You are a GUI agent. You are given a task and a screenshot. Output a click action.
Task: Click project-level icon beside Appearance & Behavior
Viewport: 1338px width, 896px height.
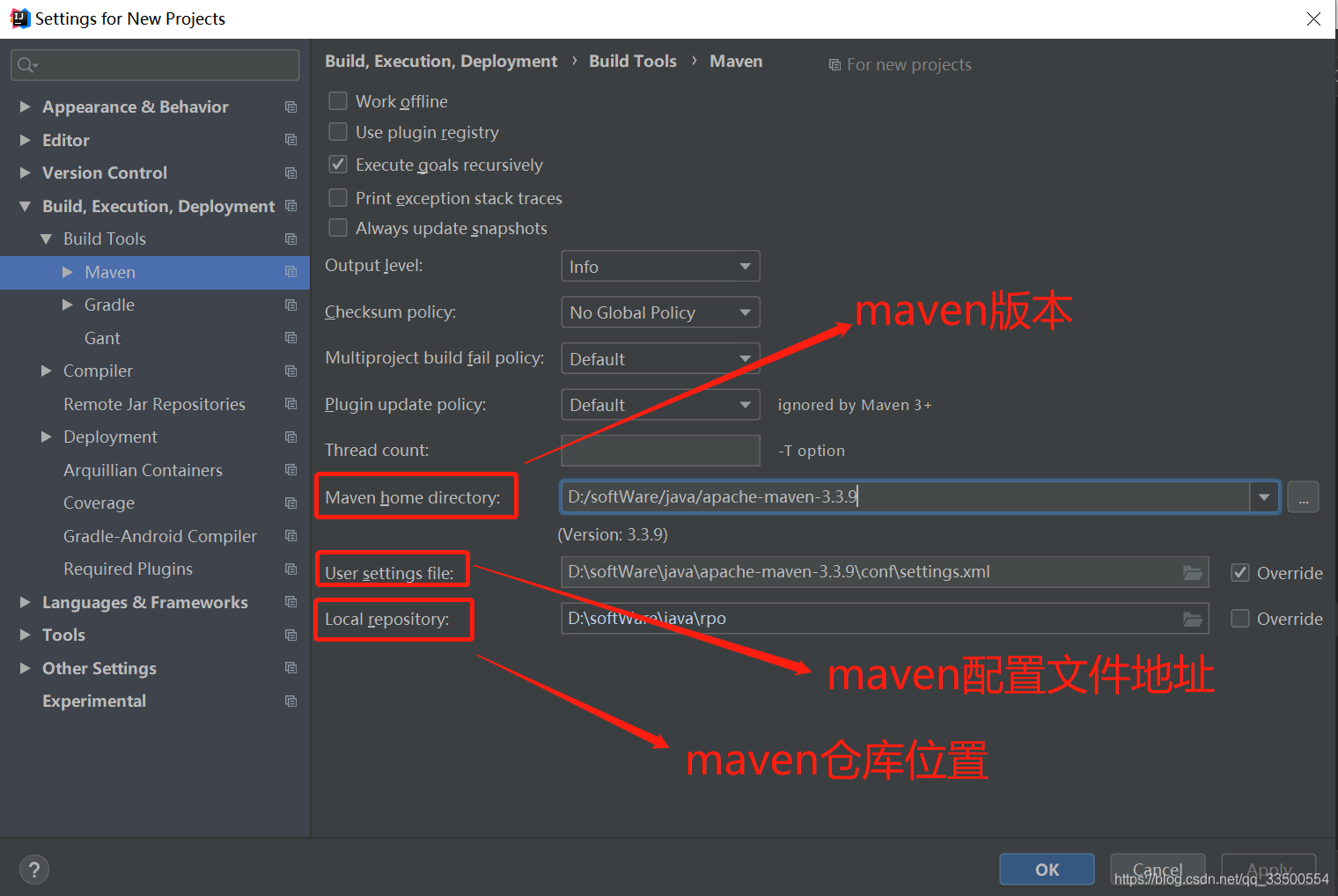(290, 106)
